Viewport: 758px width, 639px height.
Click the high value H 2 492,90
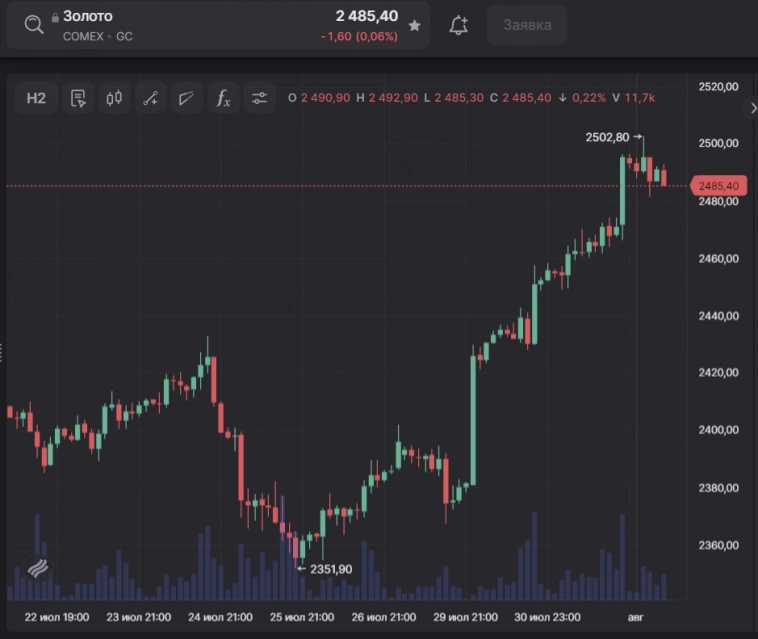(x=387, y=98)
